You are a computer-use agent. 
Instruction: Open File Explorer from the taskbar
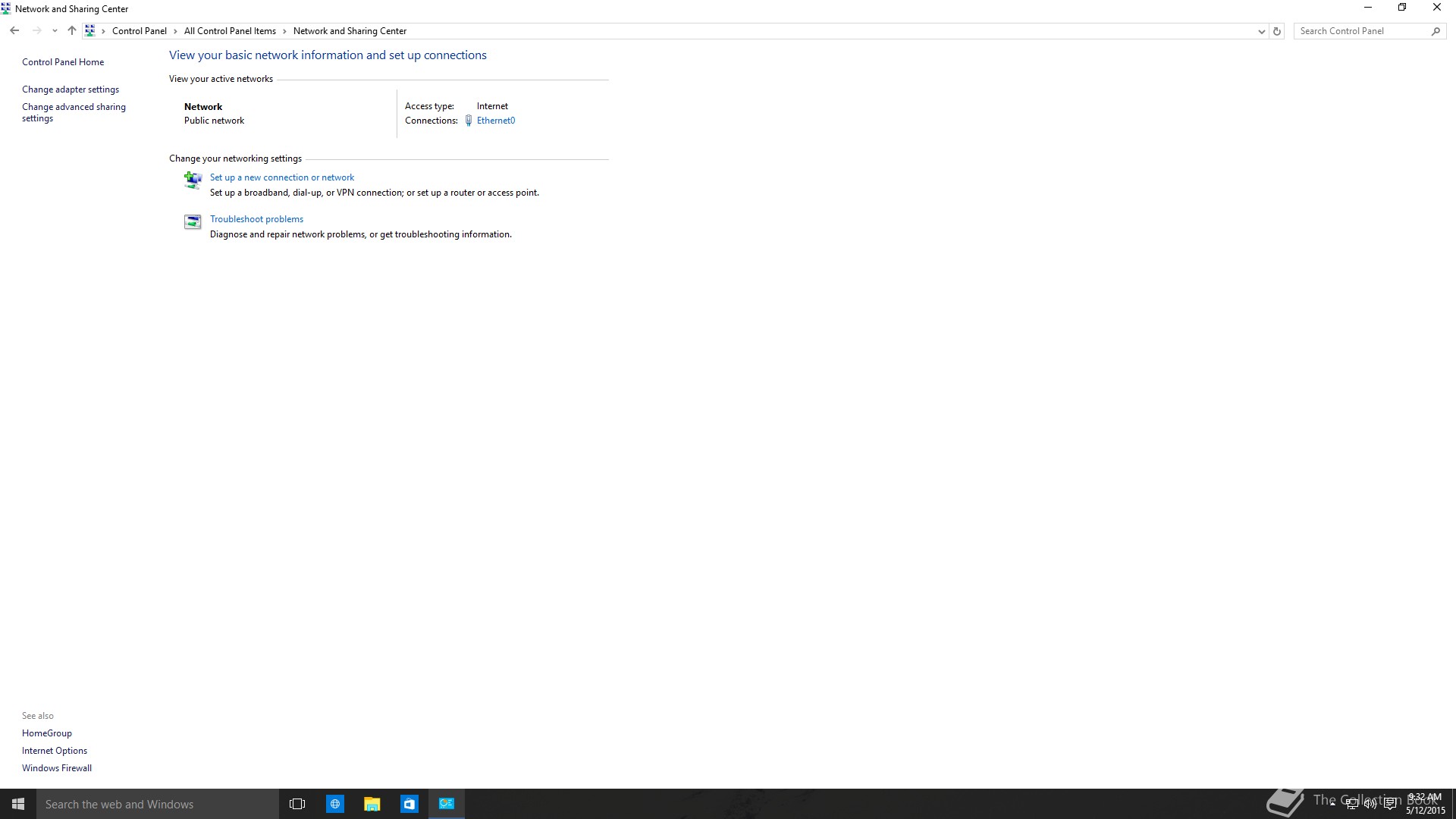[x=372, y=804]
